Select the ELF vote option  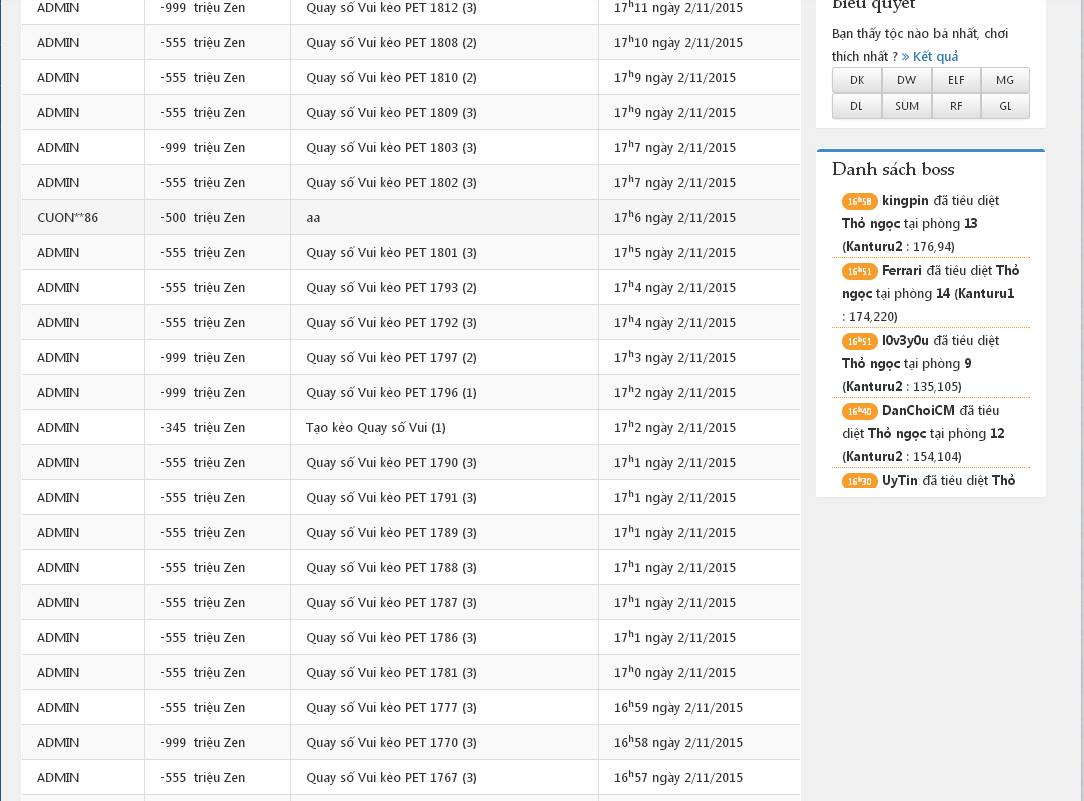tap(956, 80)
